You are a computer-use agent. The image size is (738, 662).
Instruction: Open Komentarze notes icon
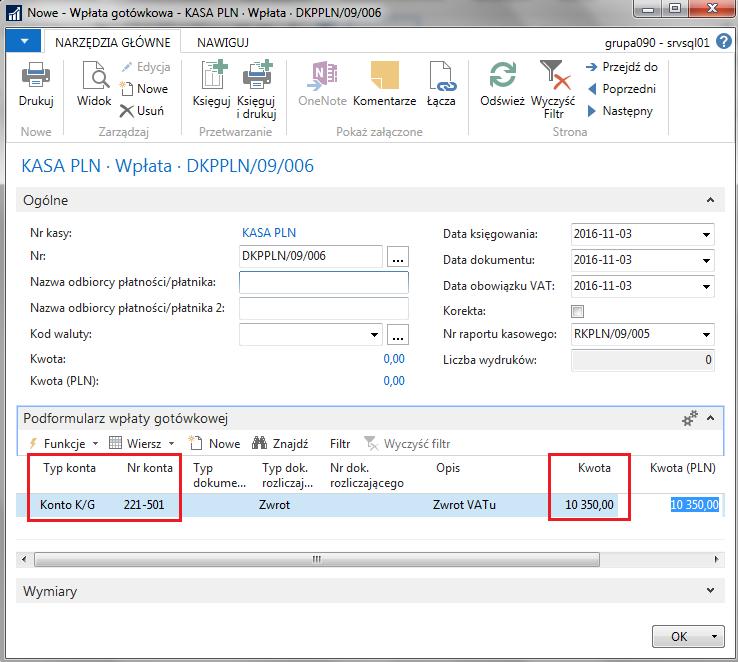click(x=385, y=75)
